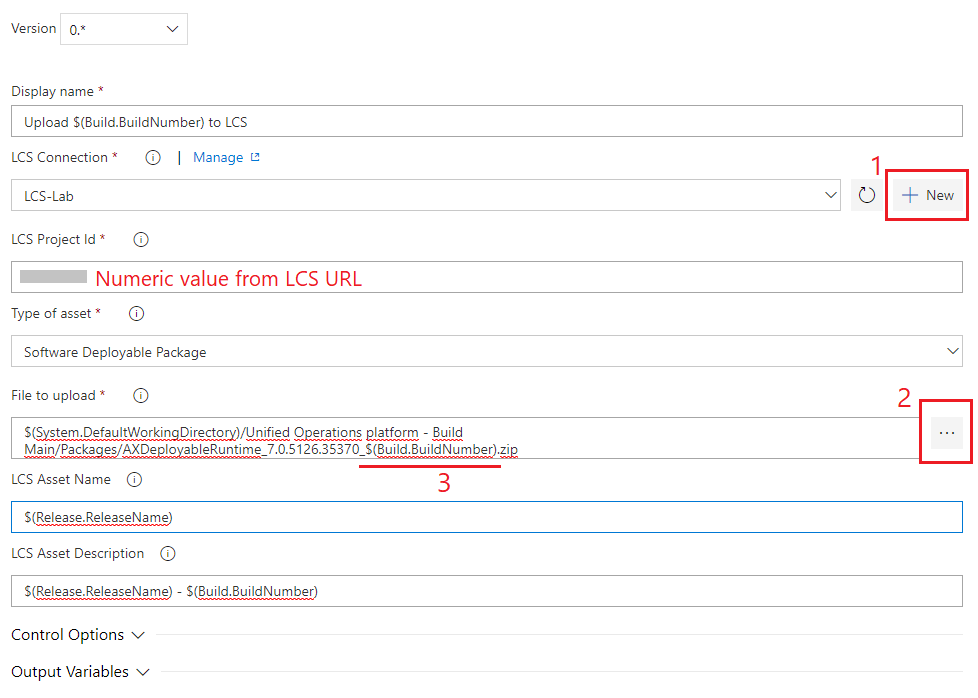
Task: Edit the File to upload path field
Action: click(467, 439)
